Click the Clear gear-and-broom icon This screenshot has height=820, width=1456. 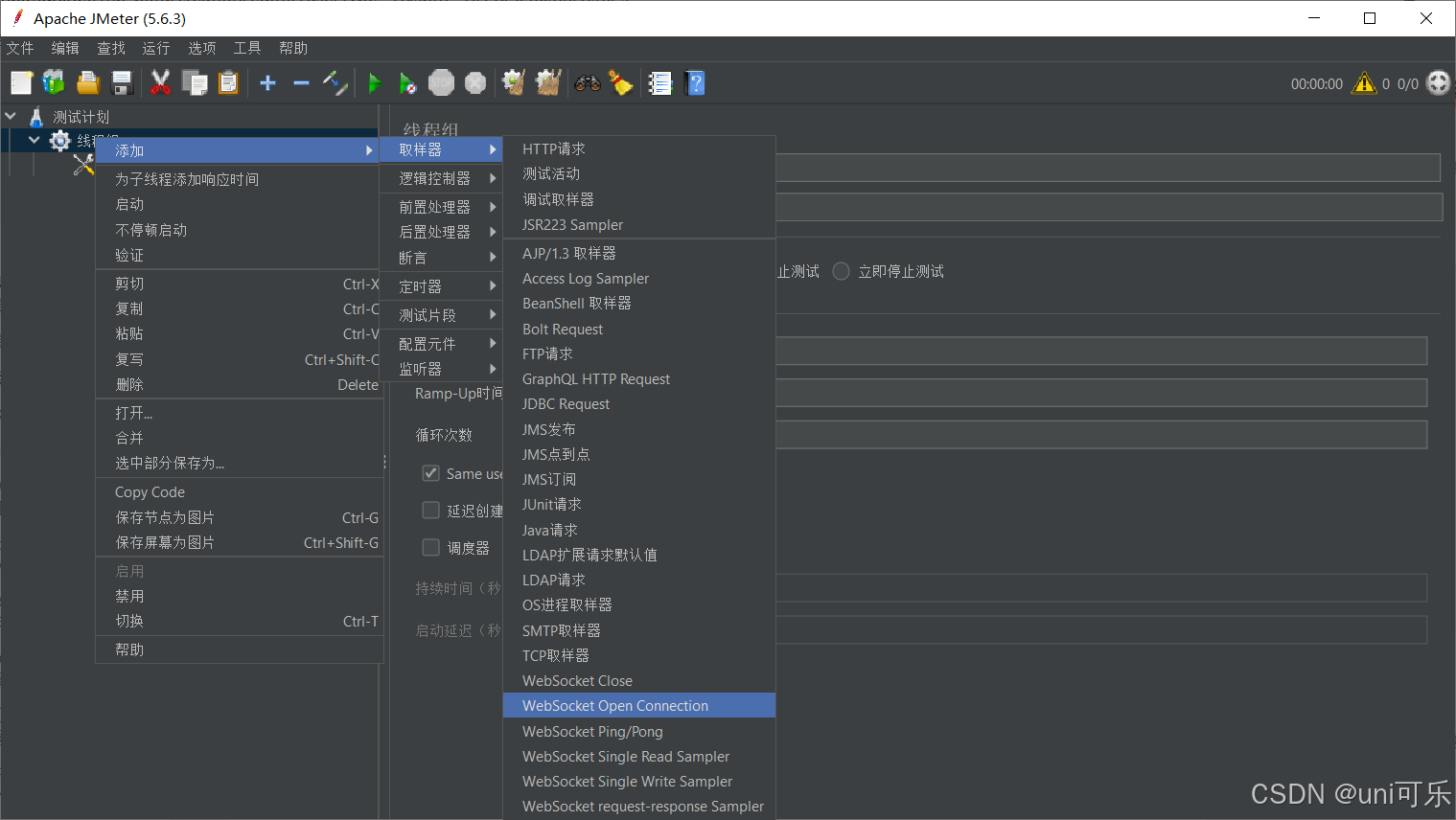click(x=514, y=83)
